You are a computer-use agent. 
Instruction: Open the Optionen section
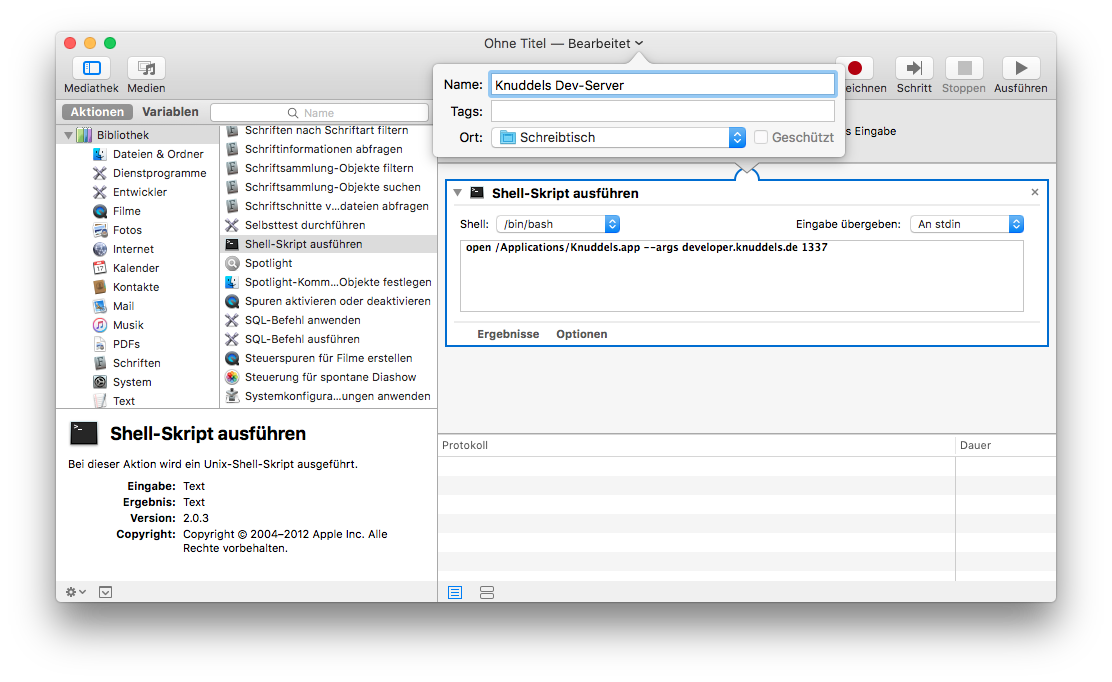[x=582, y=334]
